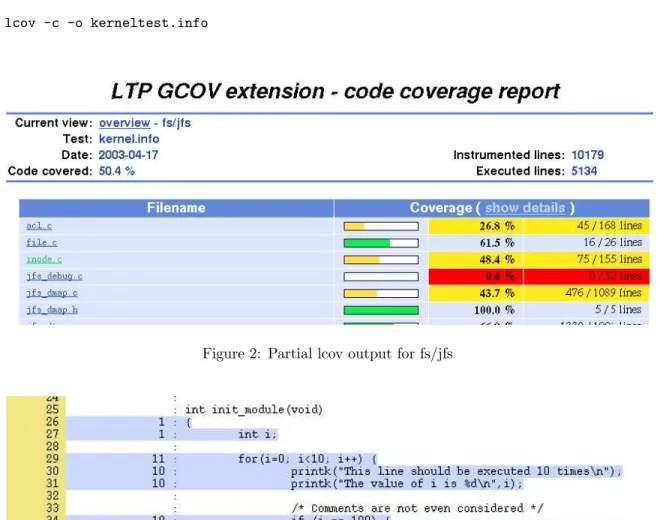Click the 476 / 1089 lines cell

(x=586, y=293)
